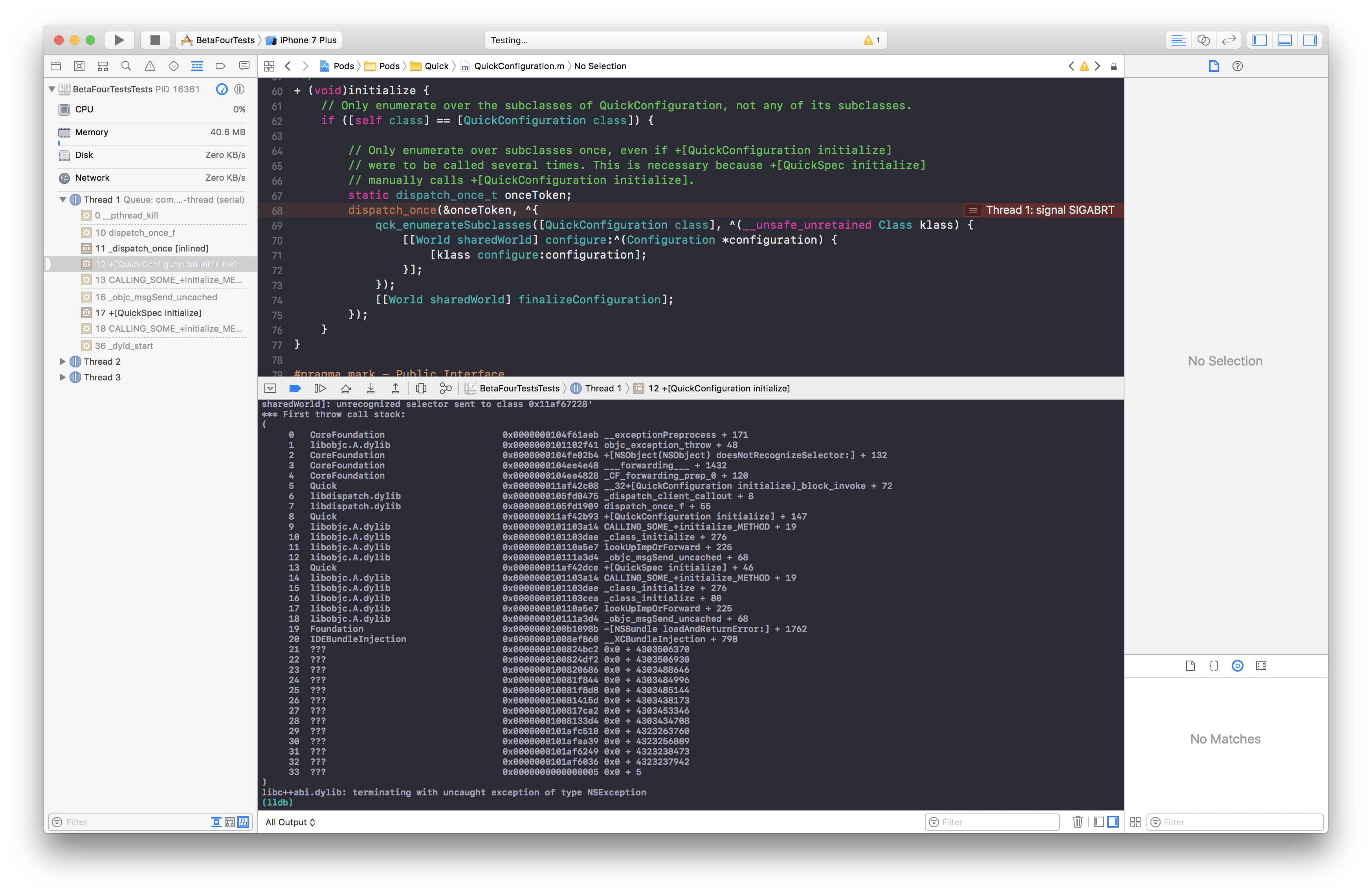The image size is (1372, 896).
Task: Open frame 12 breadcrumb in debug bar
Action: click(x=712, y=388)
